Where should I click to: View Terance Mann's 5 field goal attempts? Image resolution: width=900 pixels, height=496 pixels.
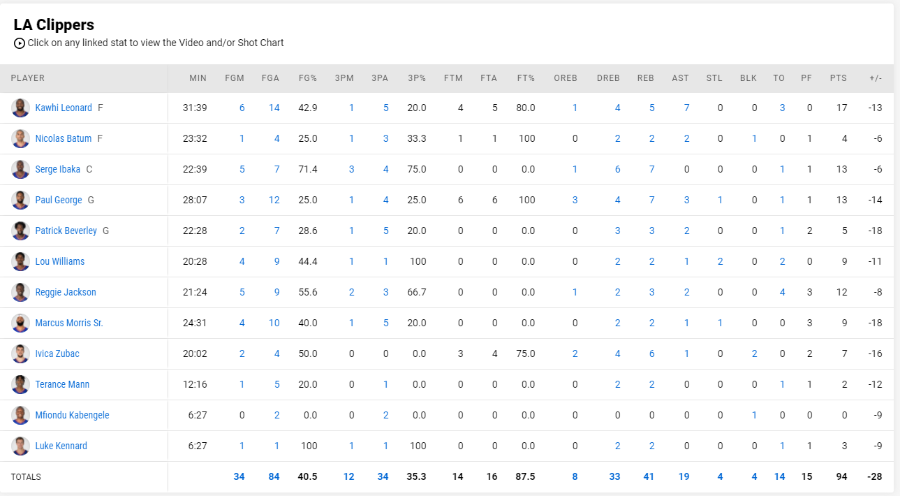pyautogui.click(x=277, y=384)
